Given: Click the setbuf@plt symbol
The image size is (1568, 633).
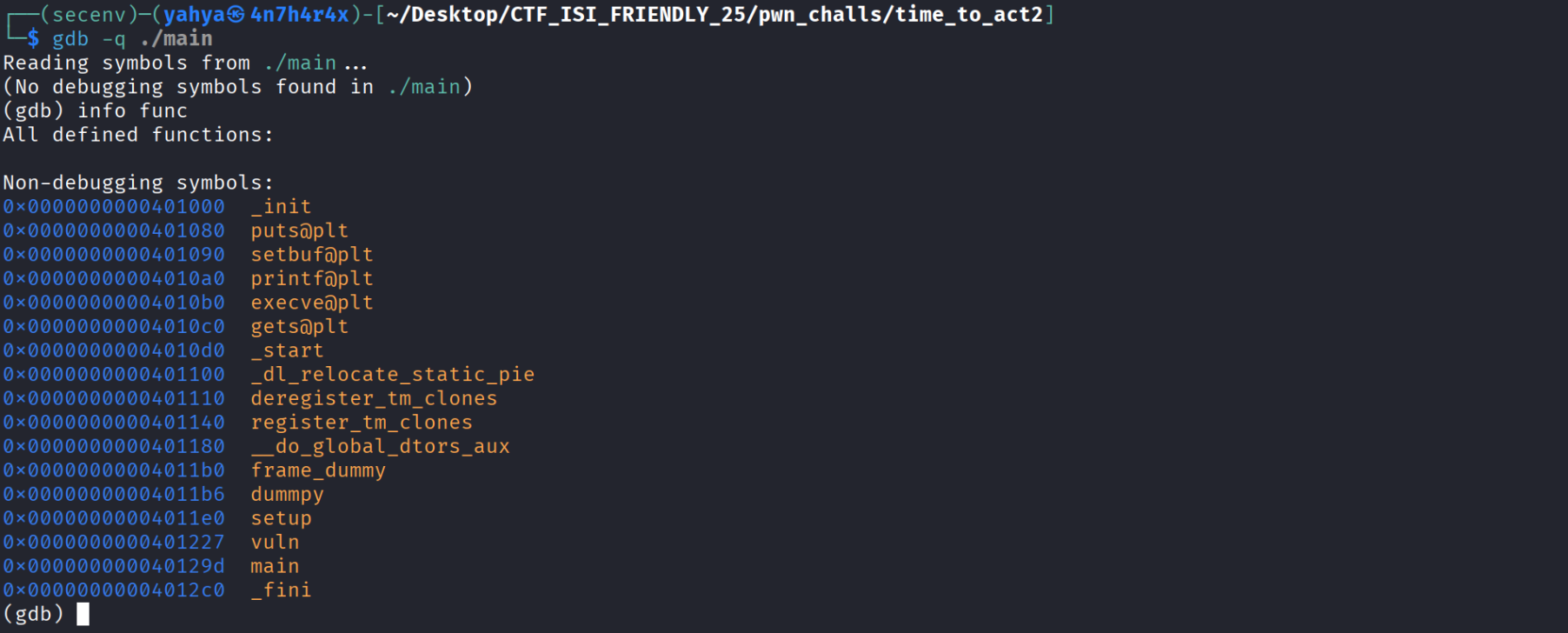Looking at the screenshot, I should [x=312, y=255].
